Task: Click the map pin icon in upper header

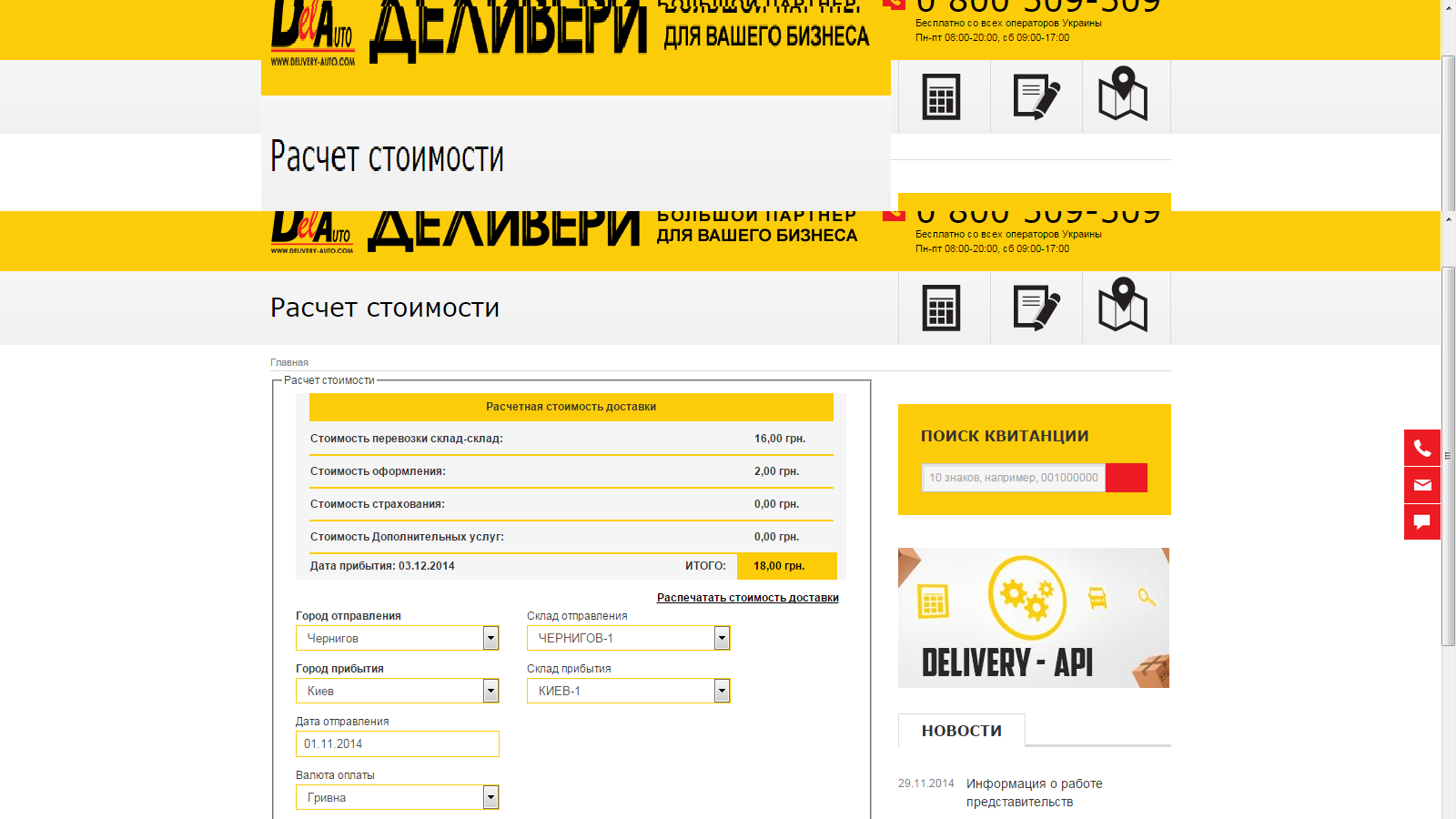Action: click(x=1123, y=94)
